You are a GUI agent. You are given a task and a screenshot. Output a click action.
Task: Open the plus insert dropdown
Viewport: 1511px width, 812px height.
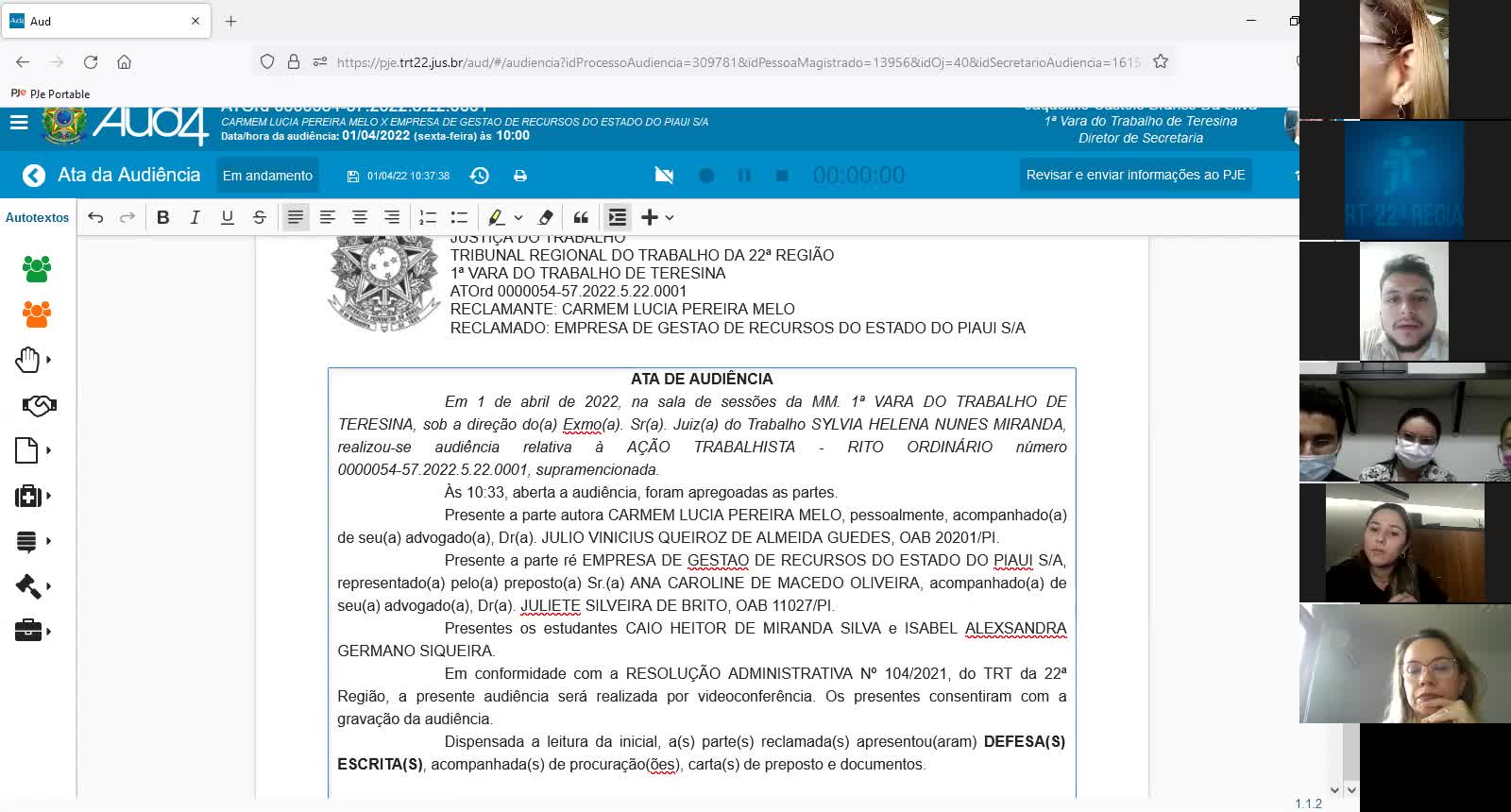pyautogui.click(x=657, y=217)
